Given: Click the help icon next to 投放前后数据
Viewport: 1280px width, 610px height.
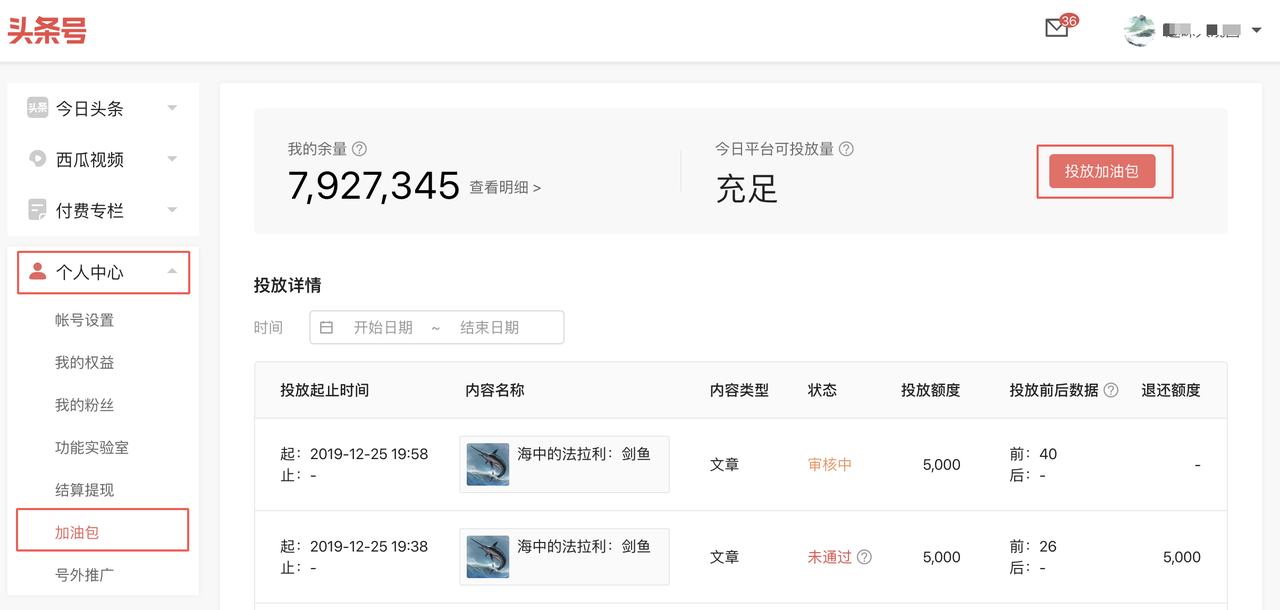Looking at the screenshot, I should pos(1111,390).
